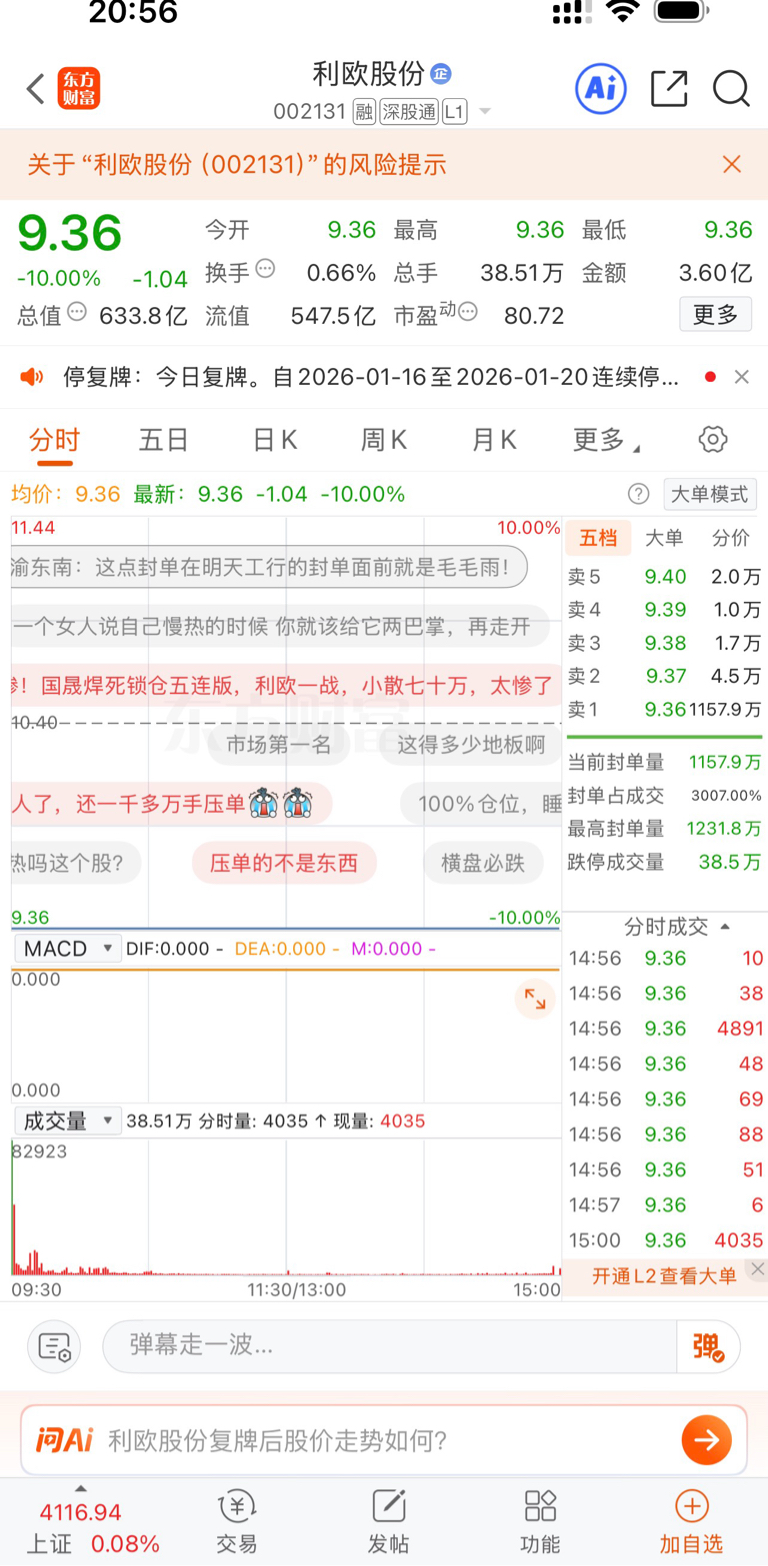Tap 开通L2查看大单 link
Viewport: 768px width, 1566px height.
(663, 1275)
